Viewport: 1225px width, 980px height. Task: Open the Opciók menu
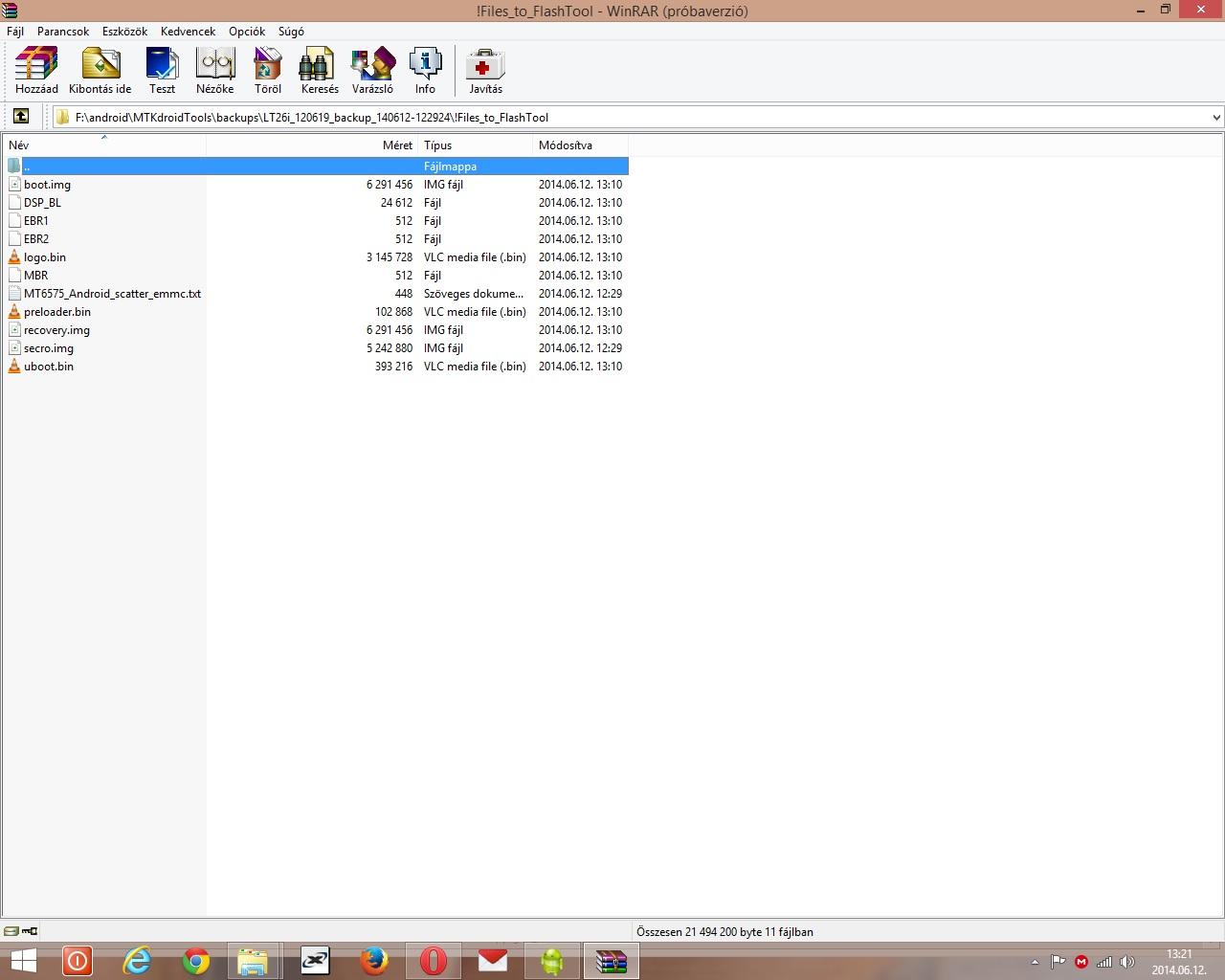(x=247, y=31)
